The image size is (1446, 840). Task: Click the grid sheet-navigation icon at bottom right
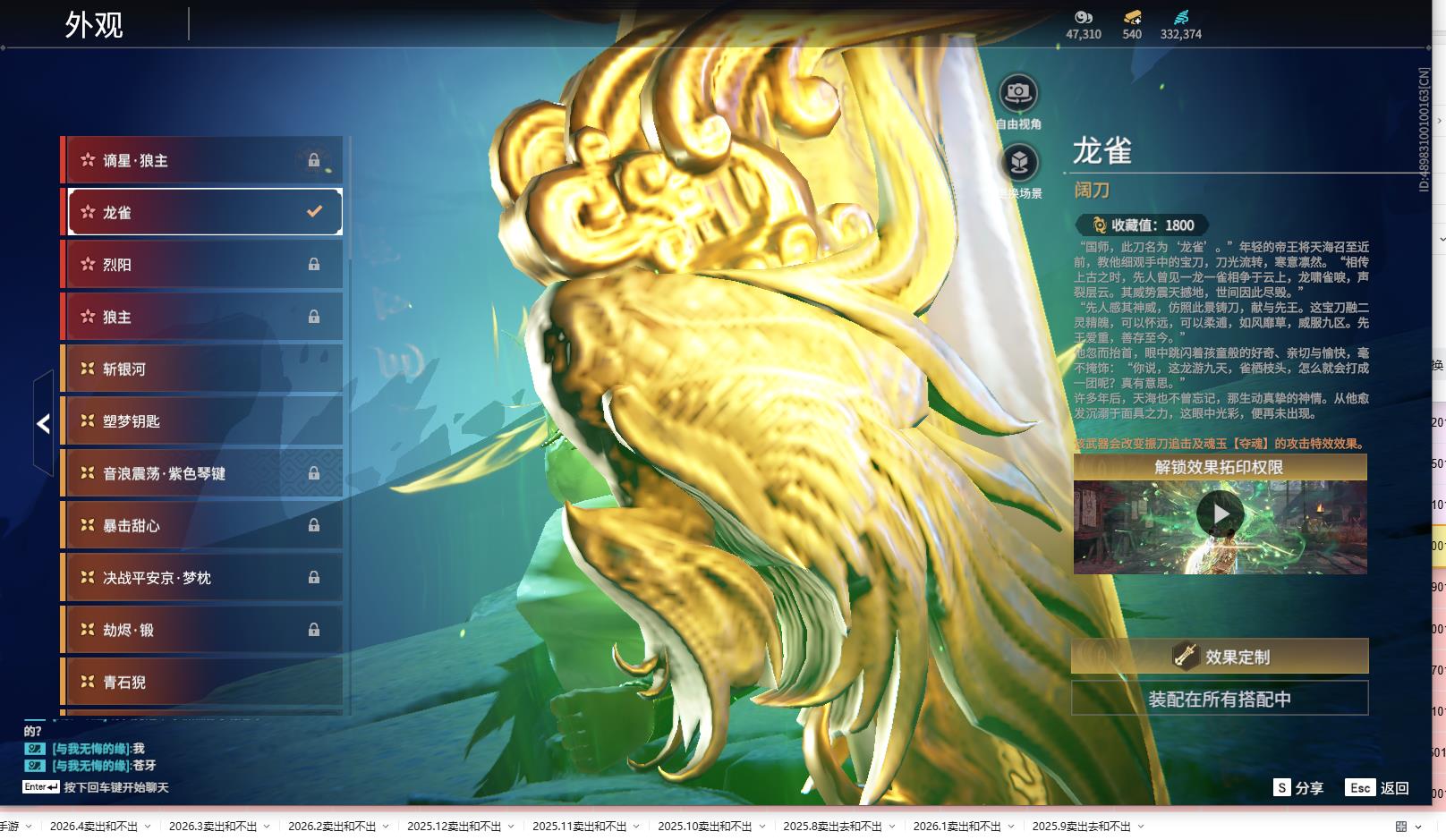1401,827
